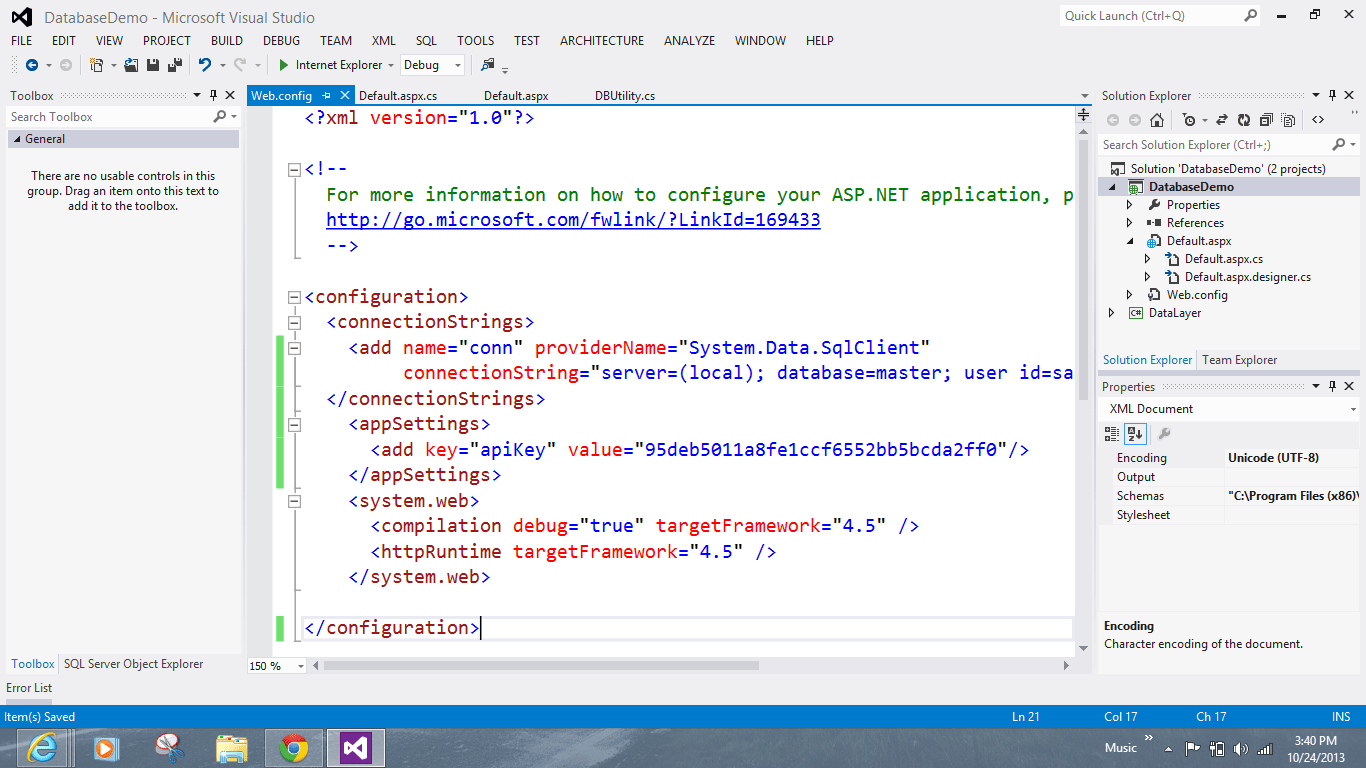Click the Save icon in the toolbar
Viewport: 1366px width, 768px height.
[152, 65]
